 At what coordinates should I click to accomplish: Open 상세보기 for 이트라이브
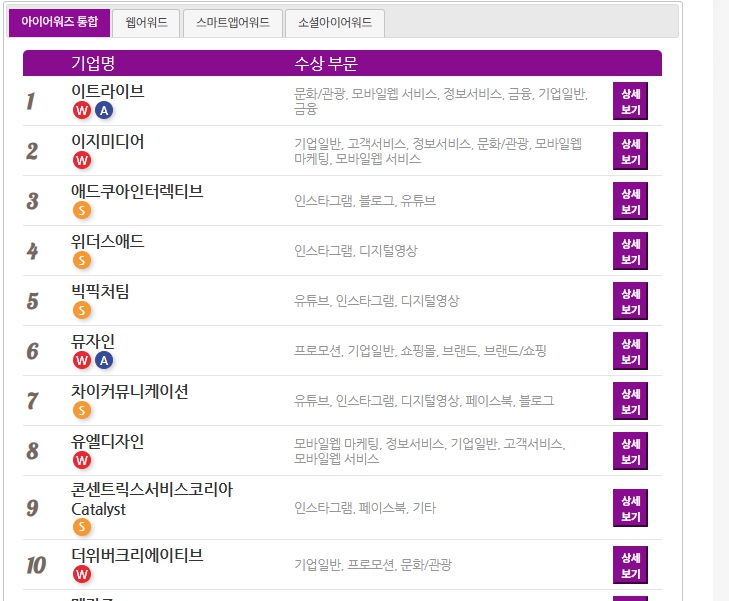coord(630,101)
